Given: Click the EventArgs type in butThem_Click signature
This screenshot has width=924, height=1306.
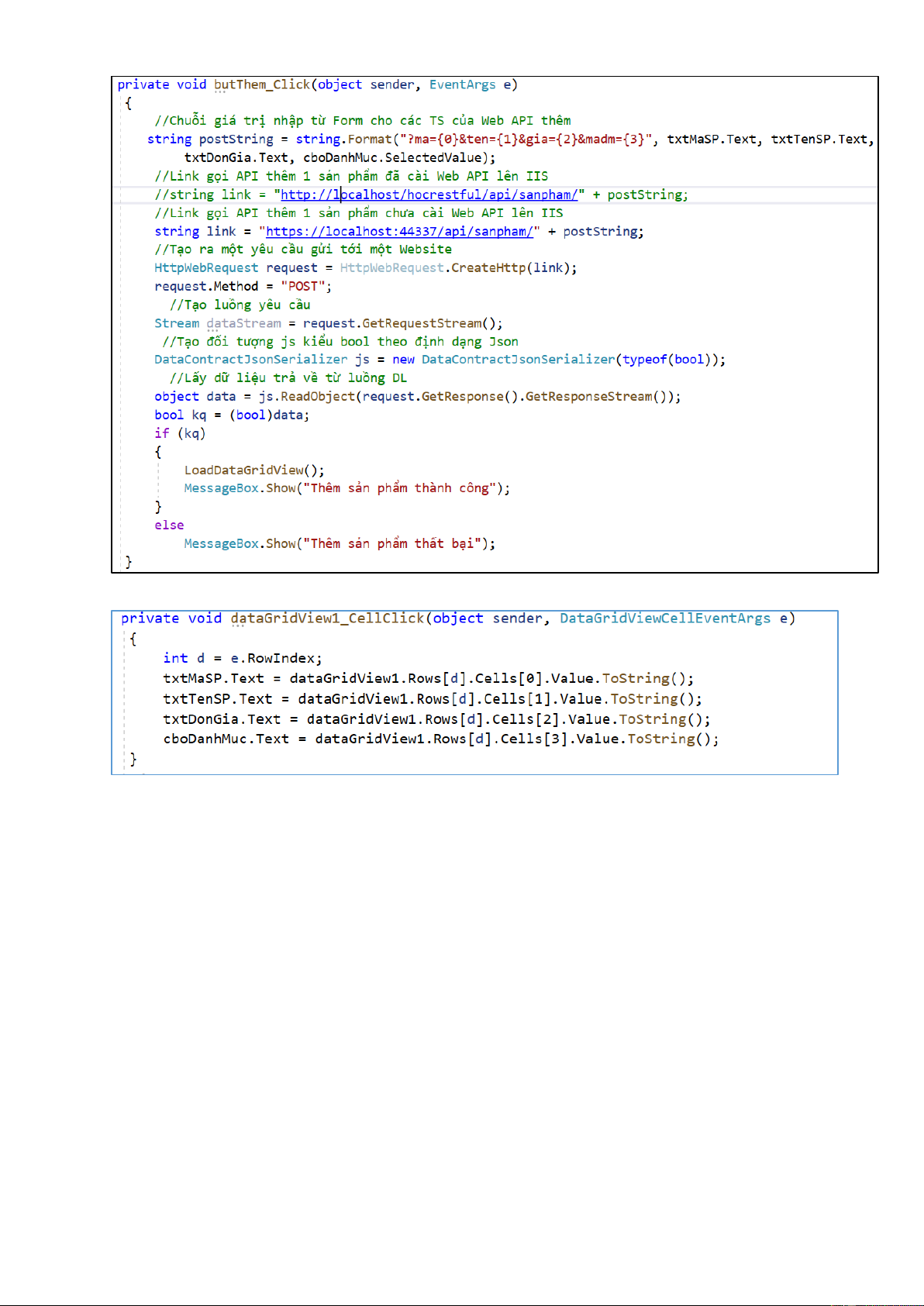Looking at the screenshot, I should 462,84.
